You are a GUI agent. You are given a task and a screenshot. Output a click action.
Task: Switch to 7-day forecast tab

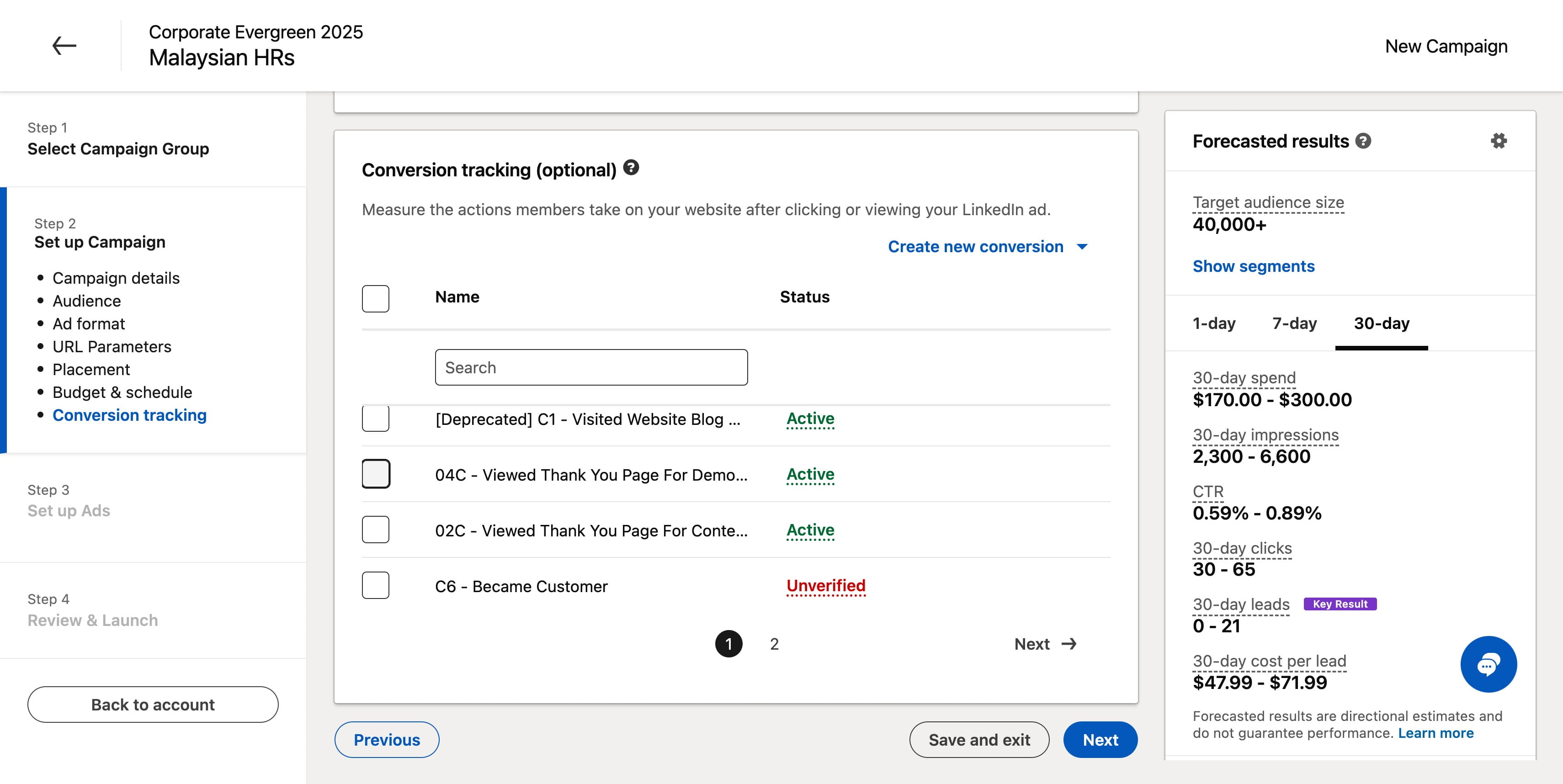tap(1294, 323)
